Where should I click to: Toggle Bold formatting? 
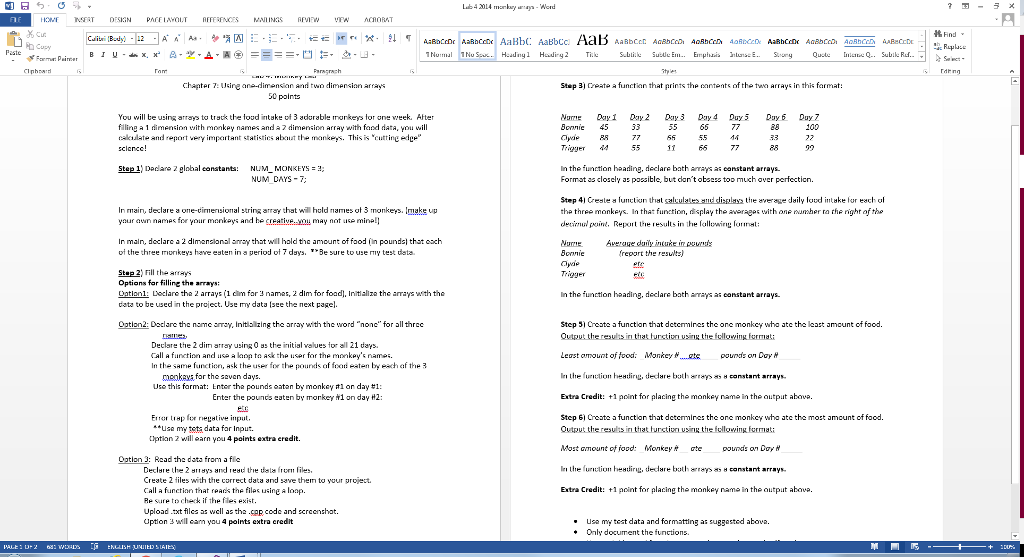tap(92, 56)
